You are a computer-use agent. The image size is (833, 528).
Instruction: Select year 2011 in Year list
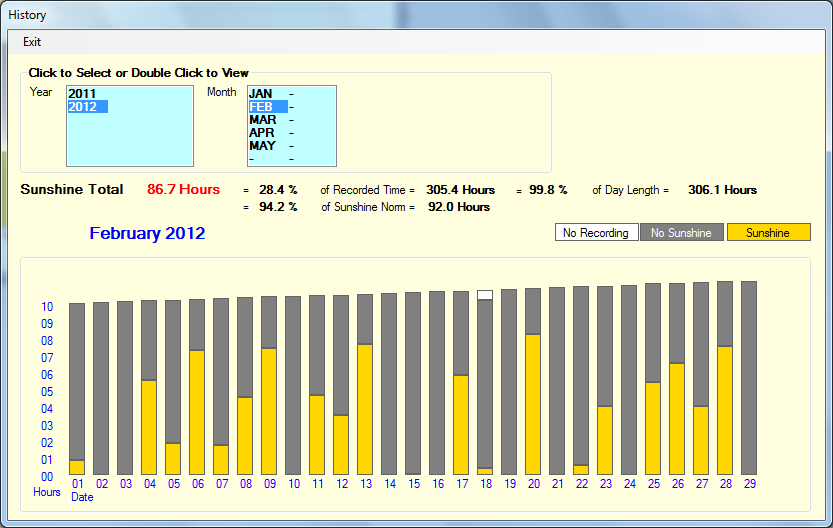(x=82, y=94)
